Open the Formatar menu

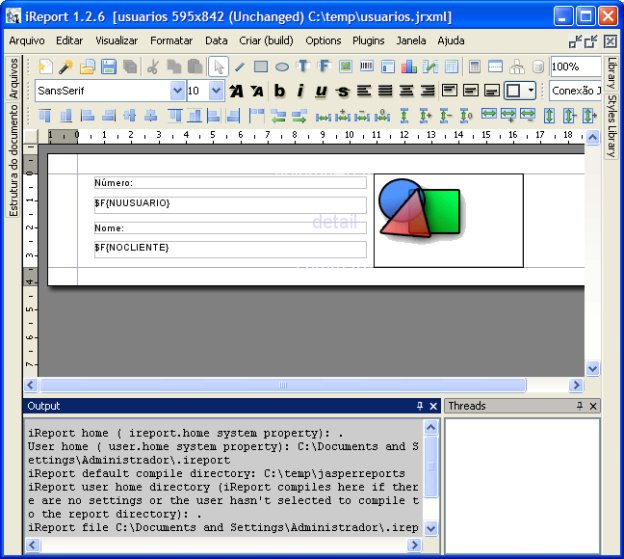click(171, 41)
